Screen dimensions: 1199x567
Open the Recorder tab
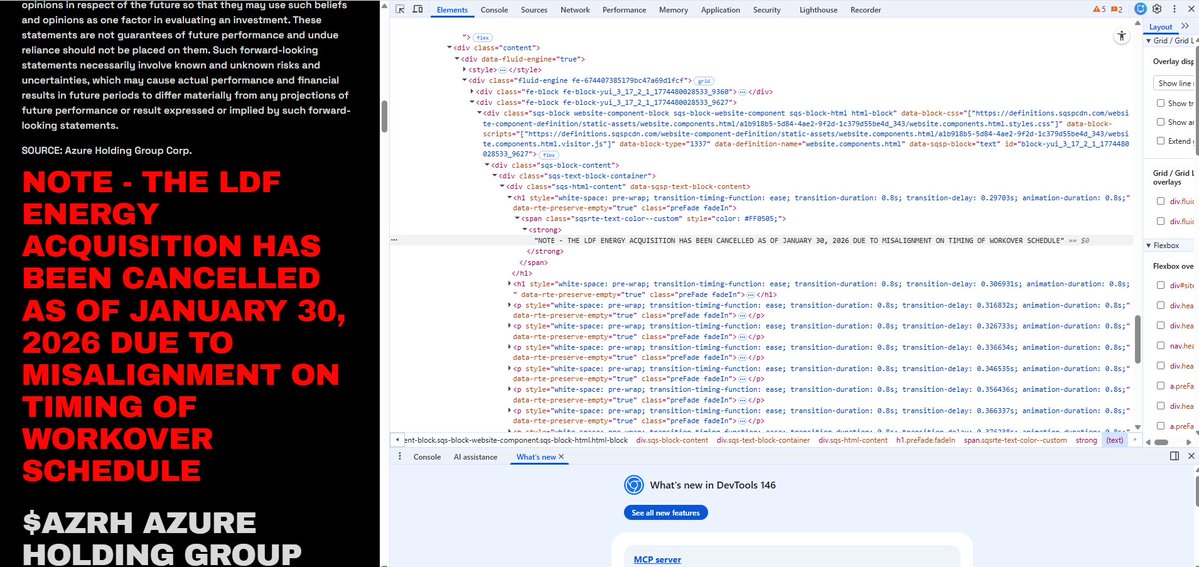866,10
